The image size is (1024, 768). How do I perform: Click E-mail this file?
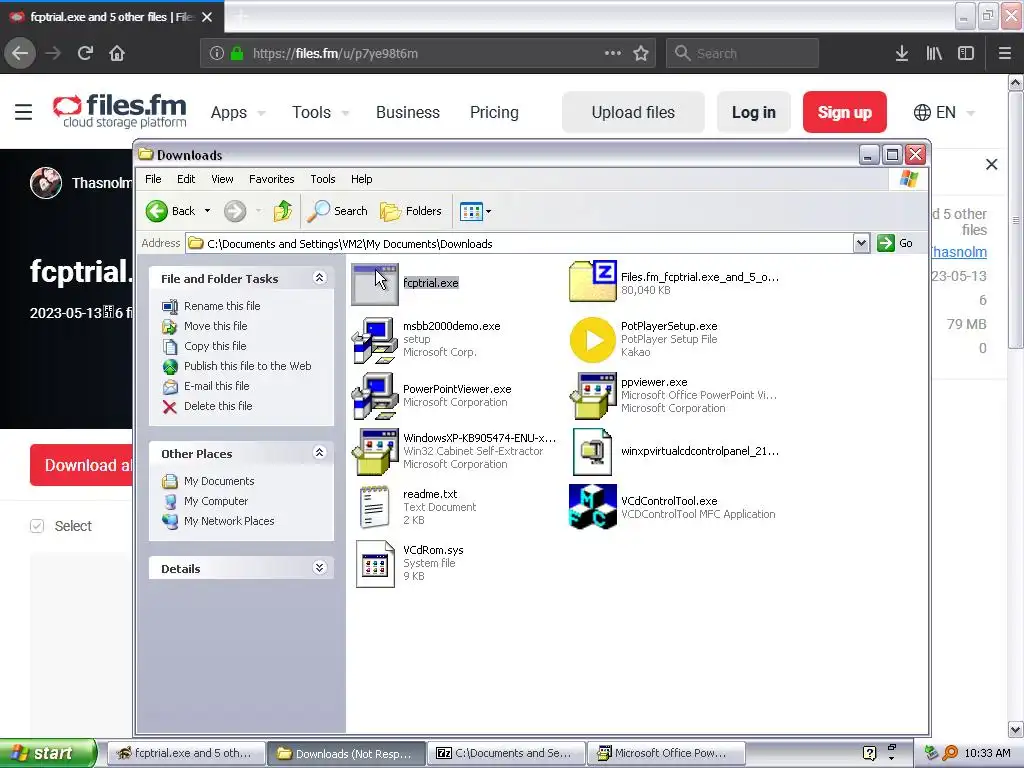(216, 386)
